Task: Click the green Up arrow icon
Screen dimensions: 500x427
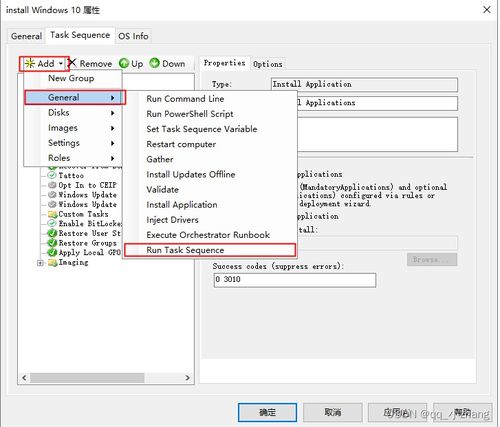Action: point(124,63)
